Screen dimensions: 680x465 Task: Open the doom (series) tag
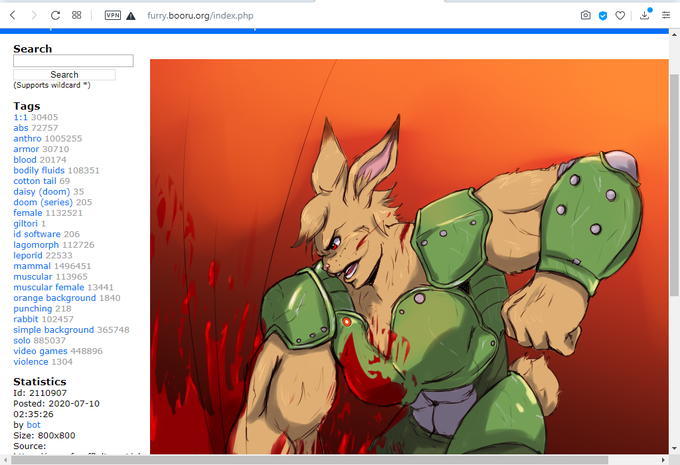(x=43, y=202)
